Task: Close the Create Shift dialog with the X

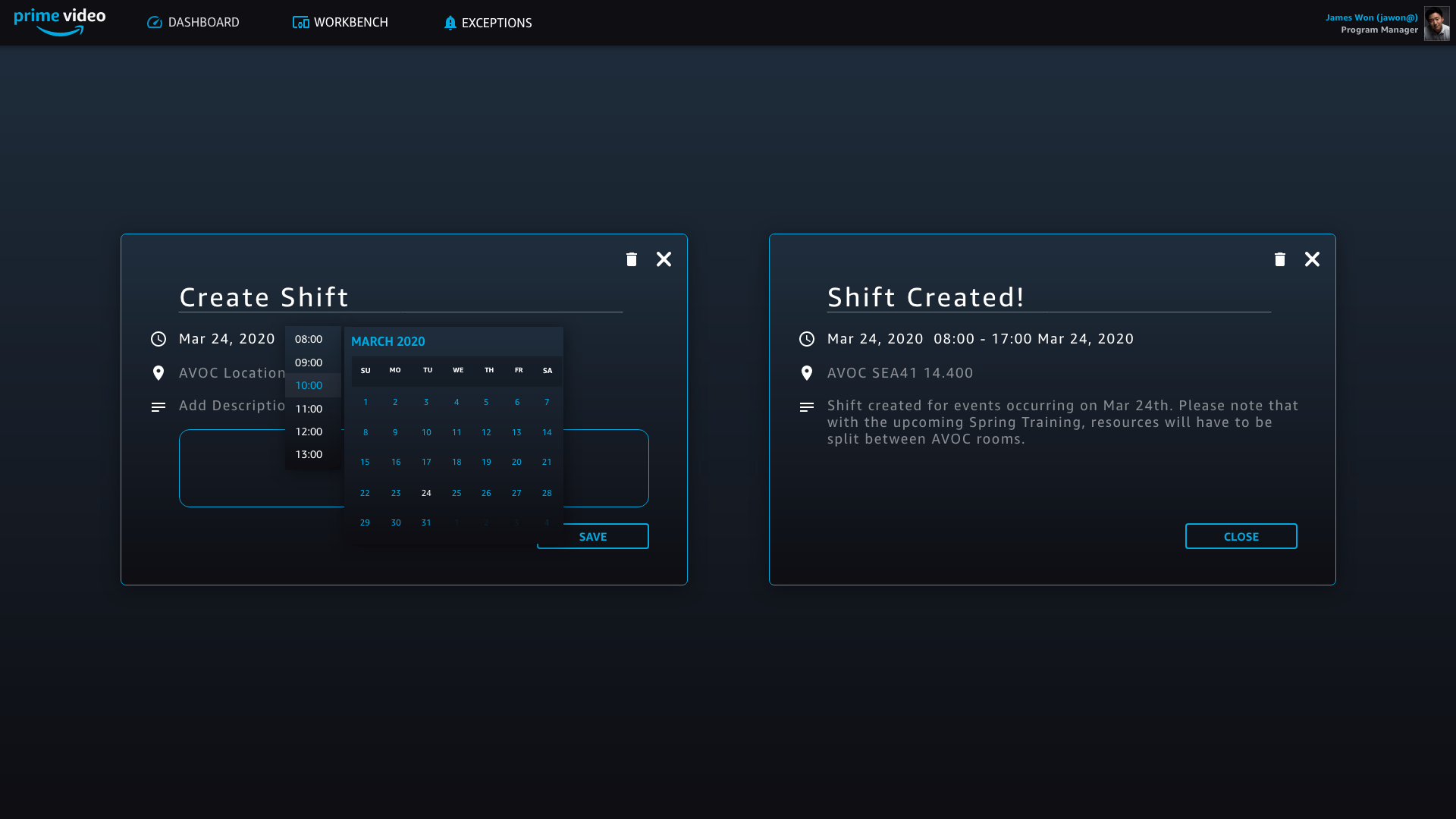Action: tap(664, 259)
